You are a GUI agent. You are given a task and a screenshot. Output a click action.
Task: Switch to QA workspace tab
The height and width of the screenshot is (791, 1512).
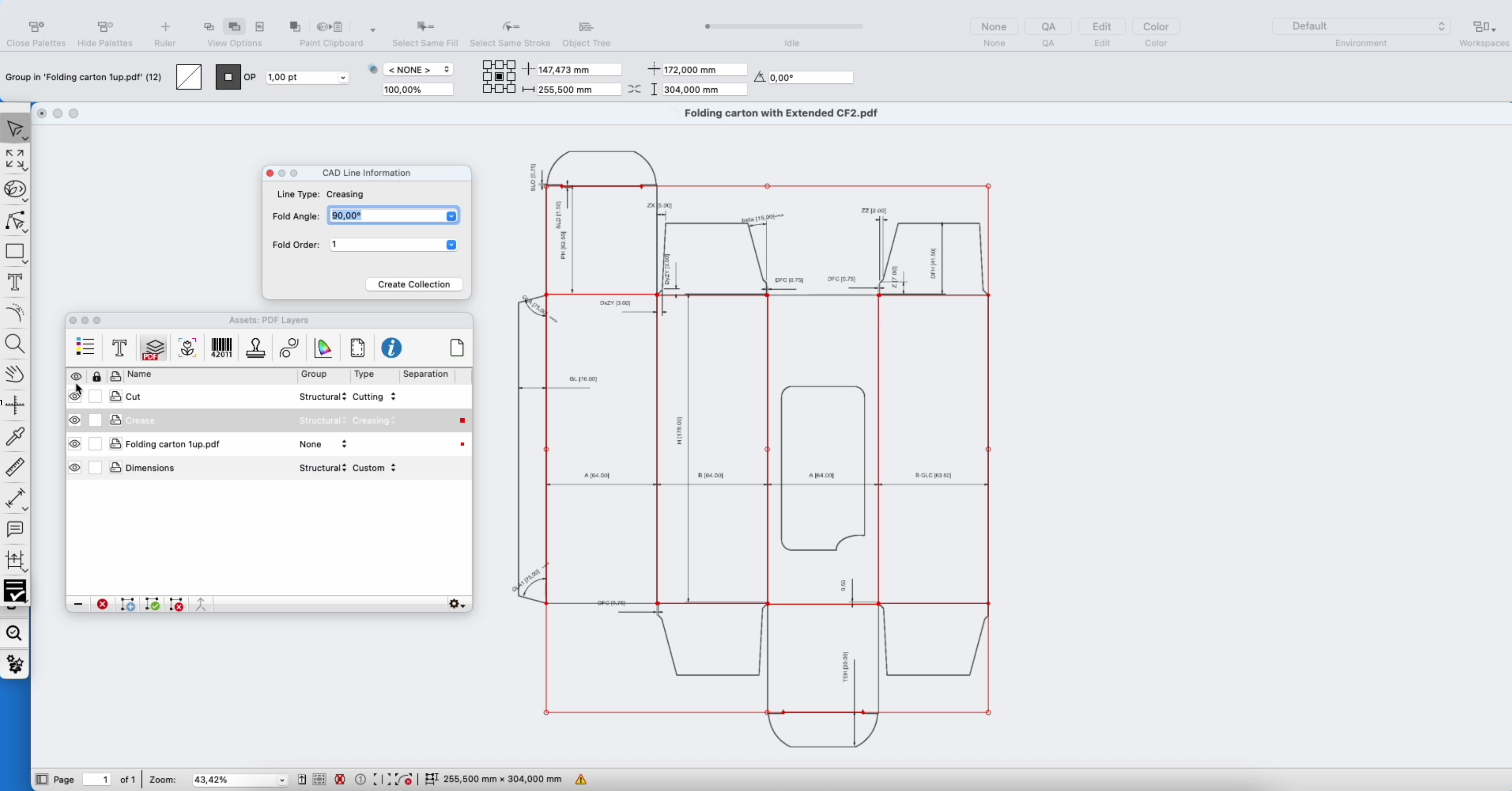coord(1049,27)
